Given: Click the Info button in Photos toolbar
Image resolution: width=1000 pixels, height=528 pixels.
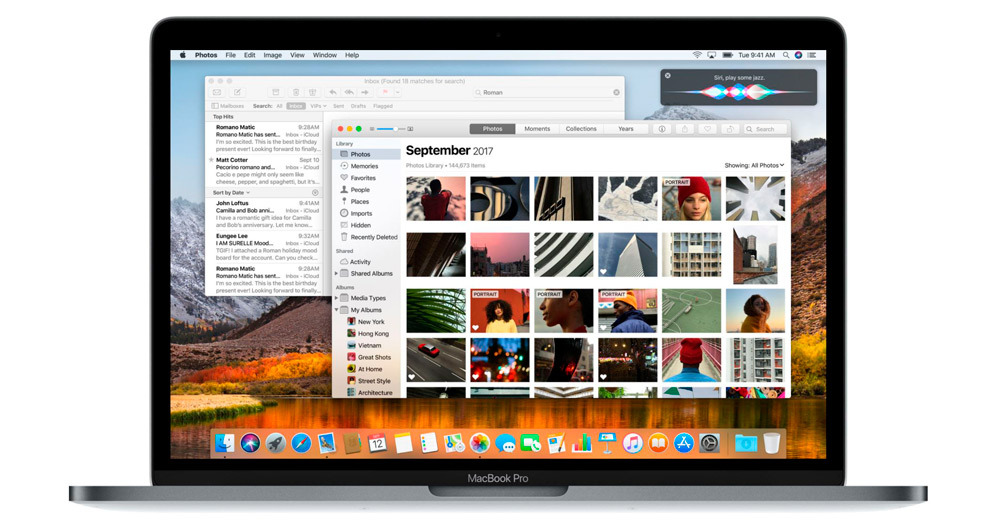Looking at the screenshot, I should click(x=662, y=129).
